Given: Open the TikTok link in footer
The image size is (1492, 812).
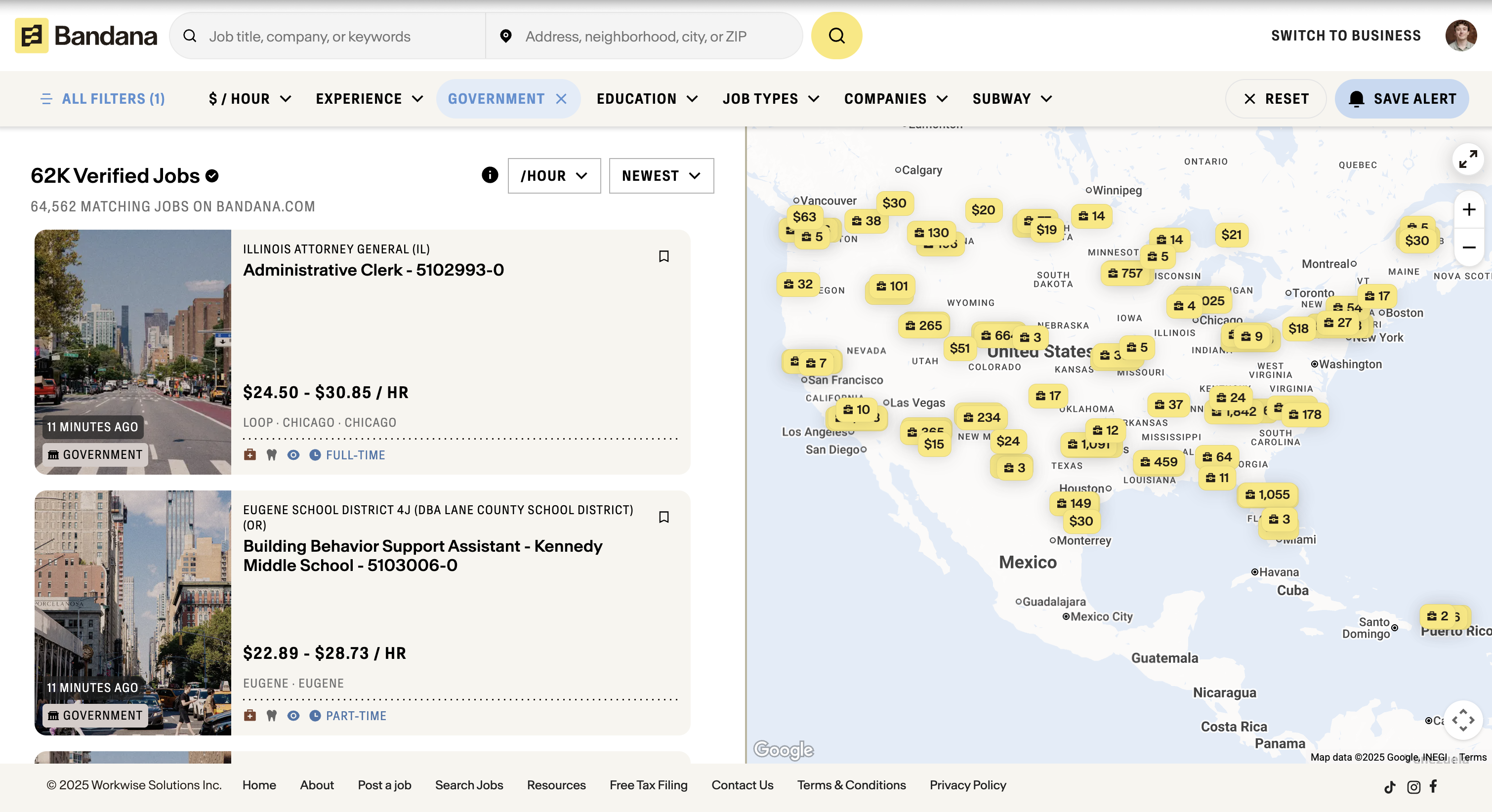Looking at the screenshot, I should tap(1389, 786).
